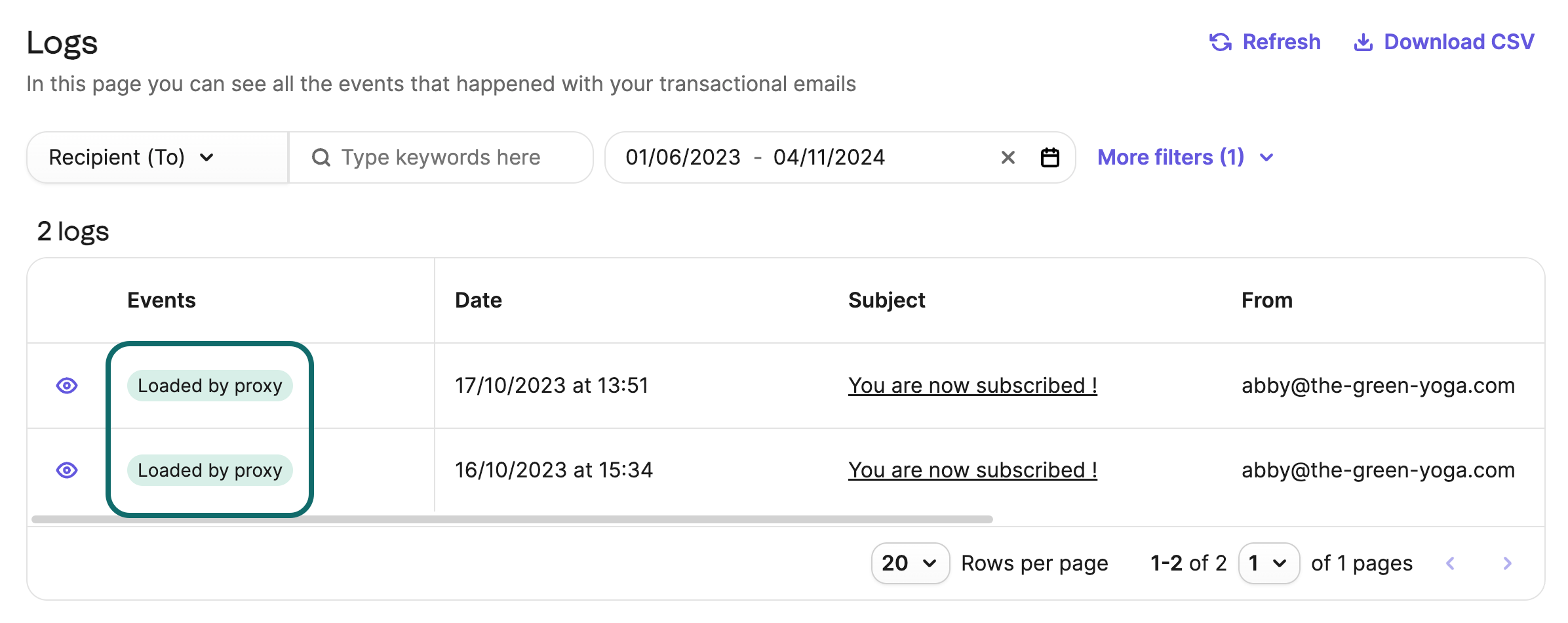Go to the next page arrow
This screenshot has height=623, width=1568.
click(x=1507, y=563)
